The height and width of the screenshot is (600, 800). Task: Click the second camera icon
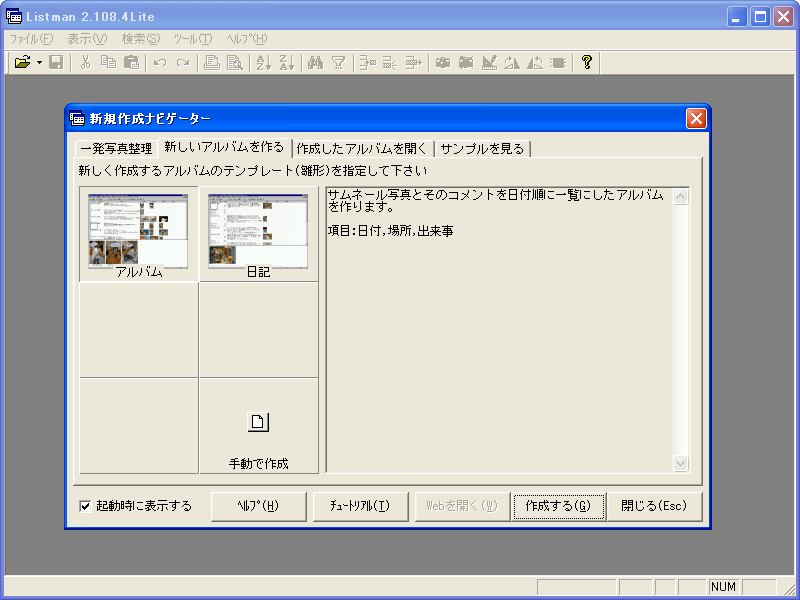pyautogui.click(x=466, y=62)
